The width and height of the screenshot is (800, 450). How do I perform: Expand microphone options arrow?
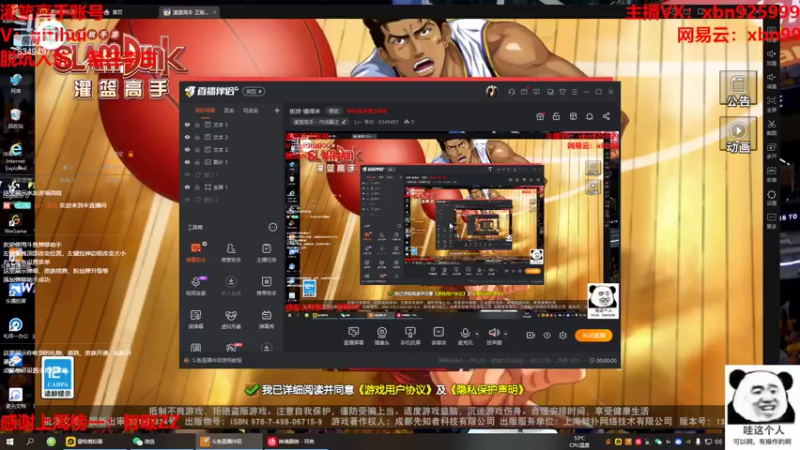[x=477, y=334]
